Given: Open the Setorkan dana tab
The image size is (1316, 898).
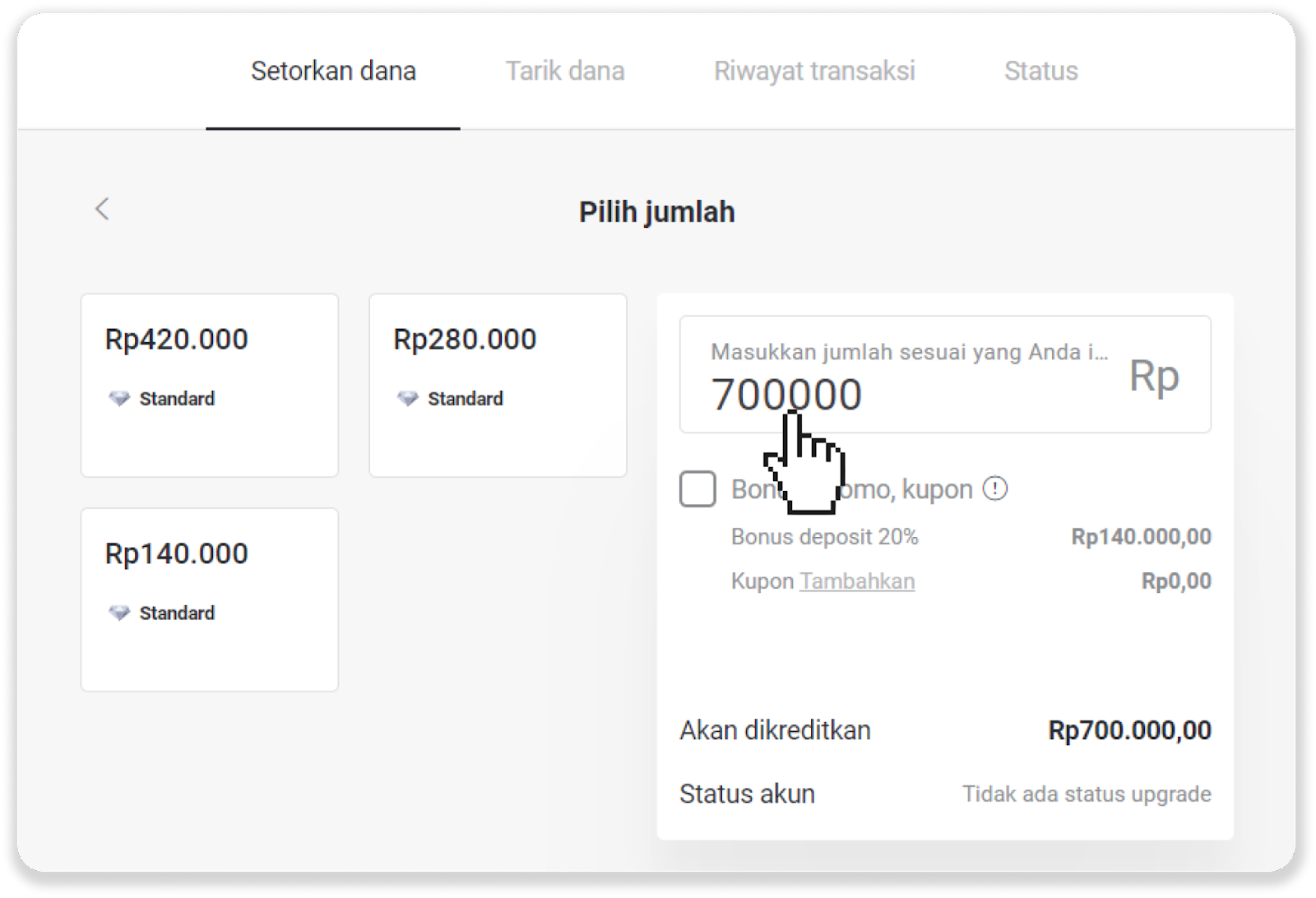Looking at the screenshot, I should 333,72.
